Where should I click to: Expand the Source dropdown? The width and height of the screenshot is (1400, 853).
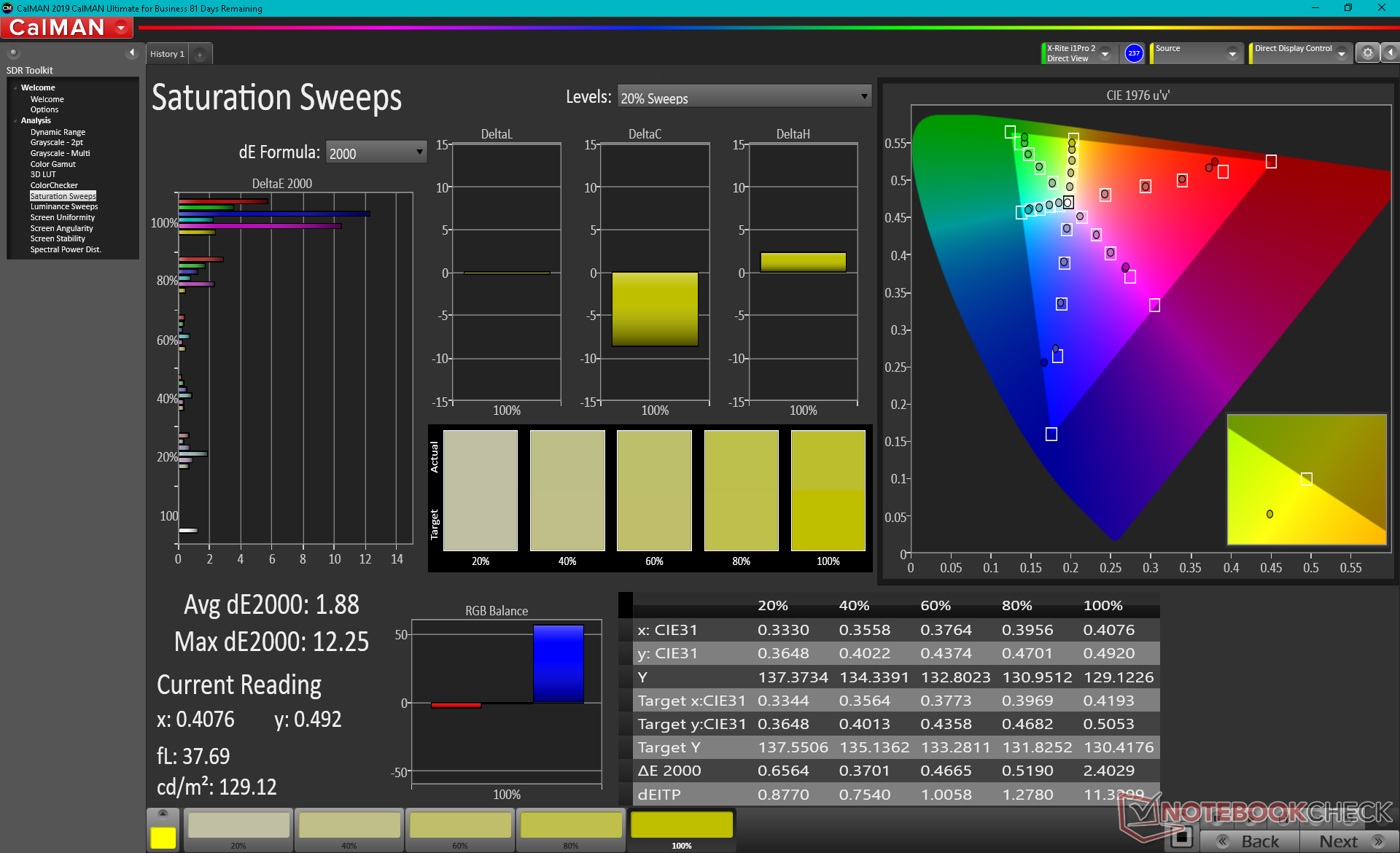coord(1232,53)
